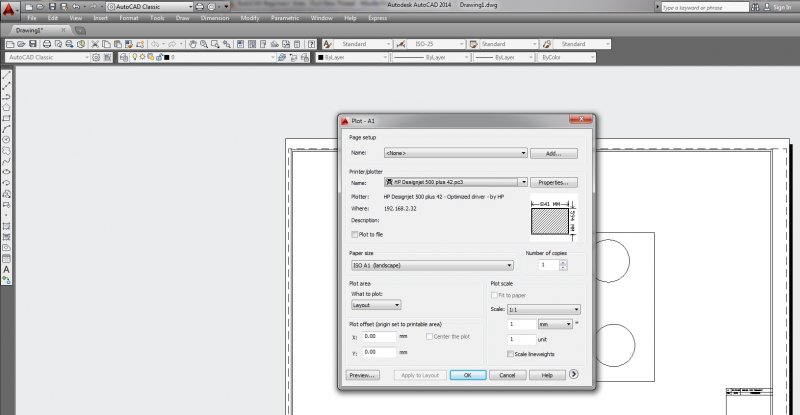Toggle the Fit to paper checkbox
Image resolution: width=800 pixels, height=415 pixels.
tap(494, 295)
